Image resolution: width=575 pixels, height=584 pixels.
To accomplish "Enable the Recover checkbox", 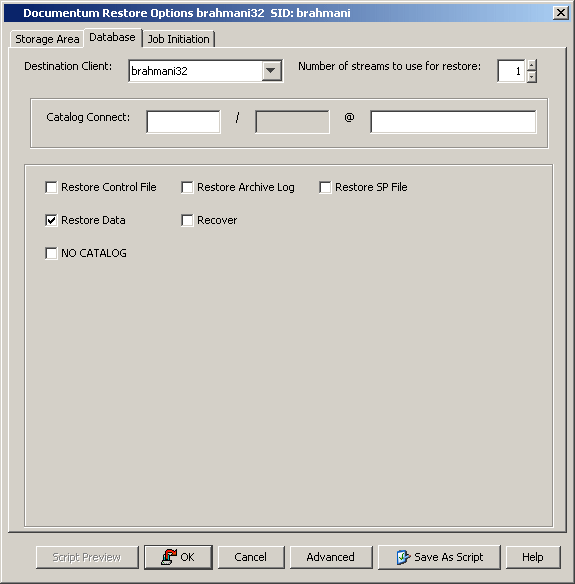I will [x=187, y=220].
